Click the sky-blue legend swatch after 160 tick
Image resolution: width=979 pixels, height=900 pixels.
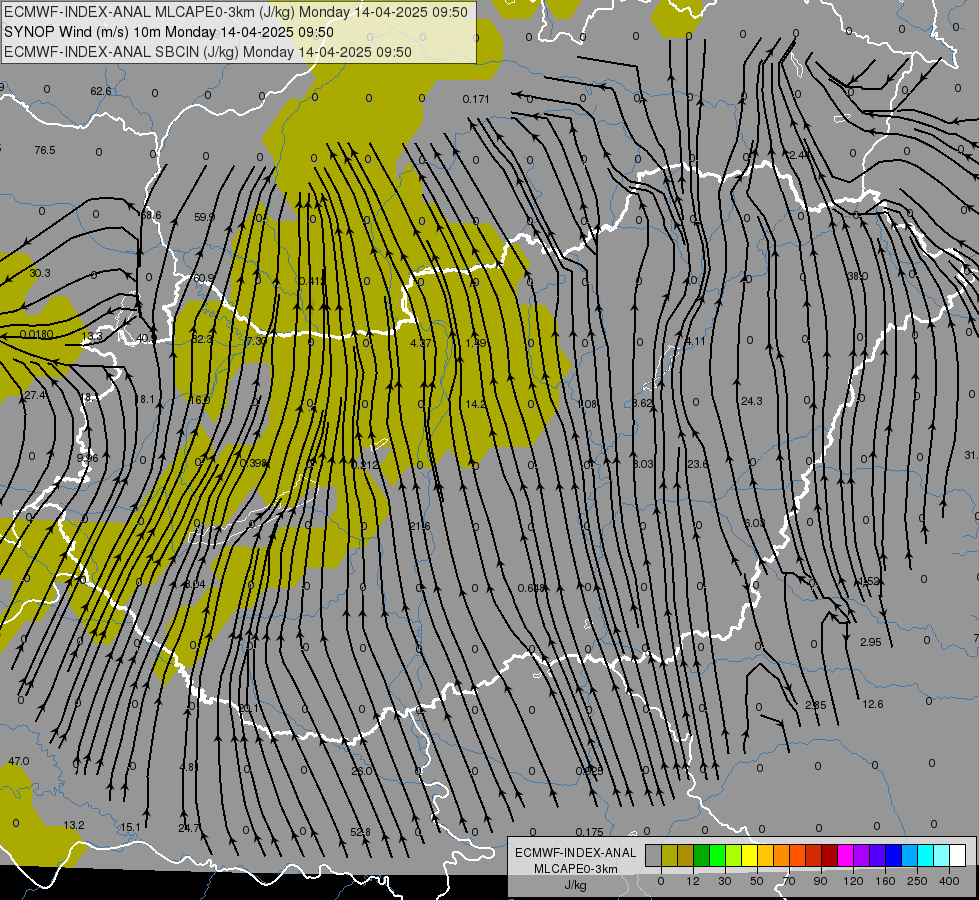click(x=910, y=855)
